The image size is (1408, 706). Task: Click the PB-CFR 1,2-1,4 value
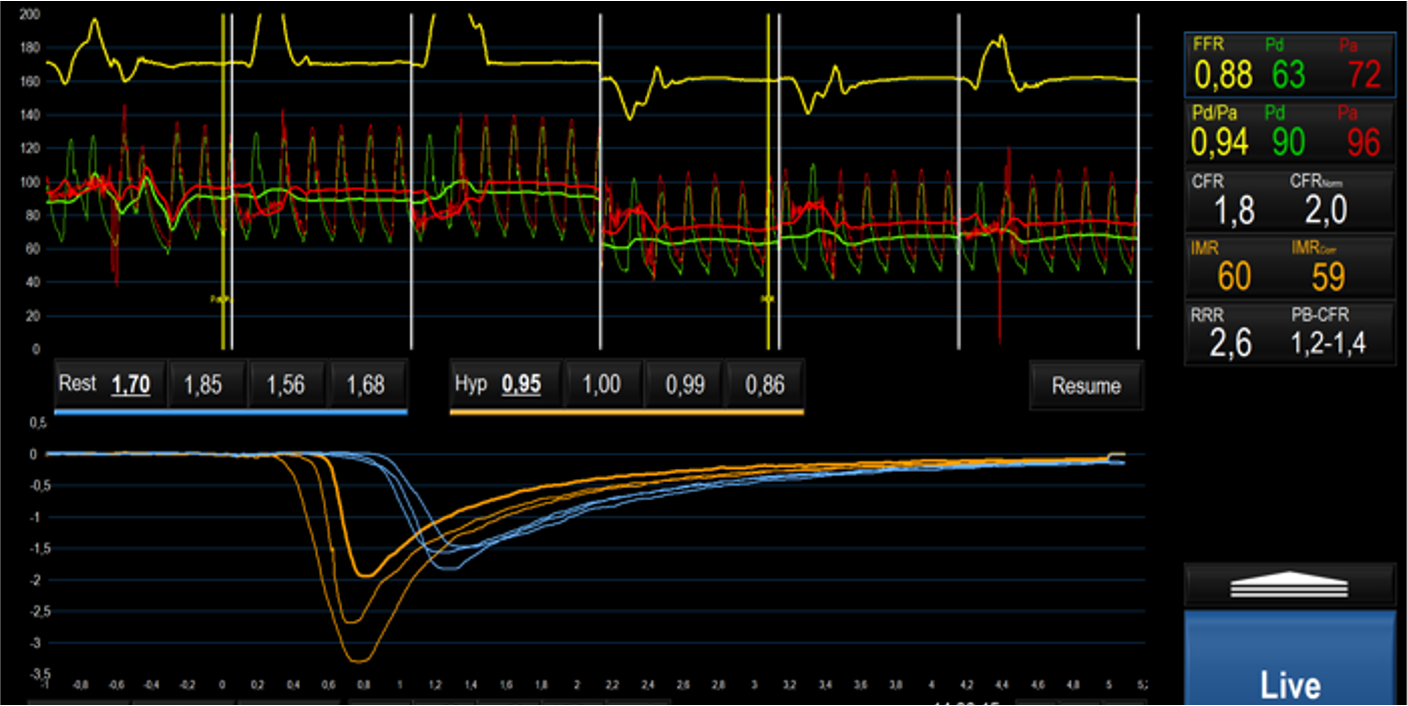click(x=1327, y=345)
